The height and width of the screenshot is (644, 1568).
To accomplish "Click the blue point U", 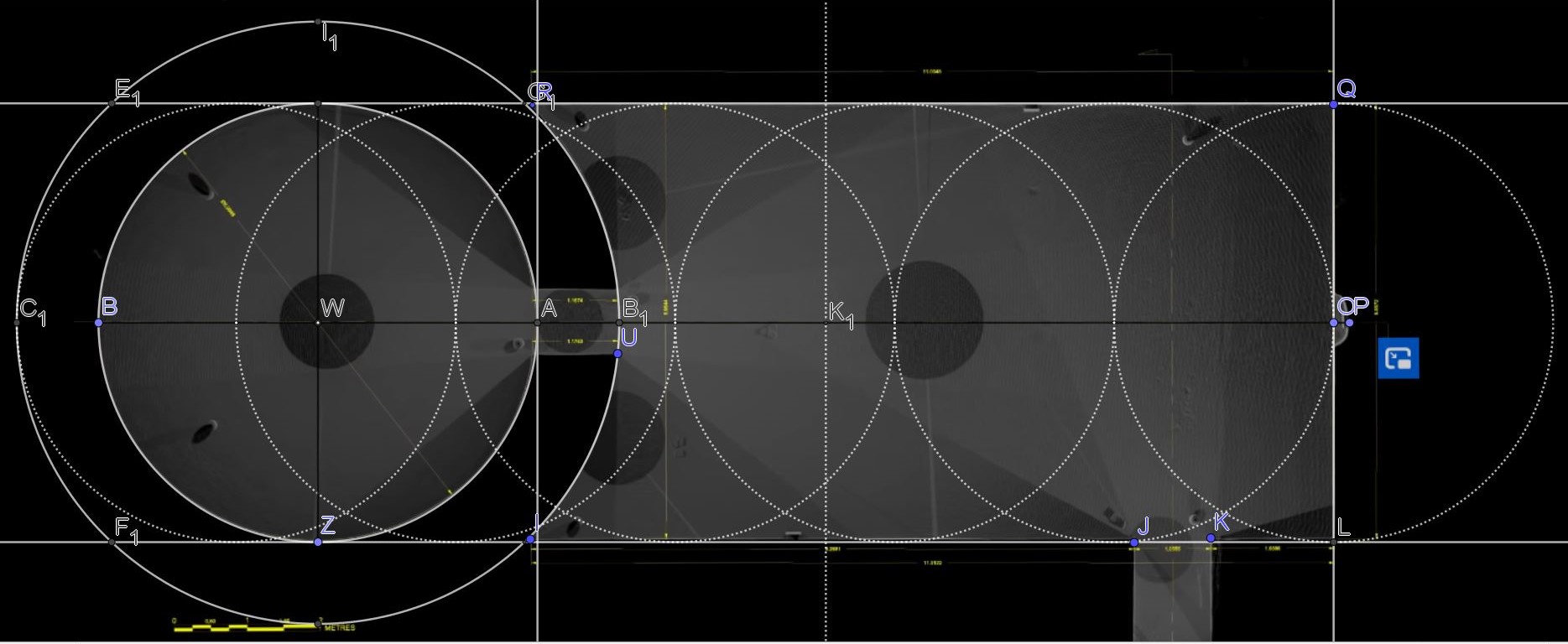I will tap(617, 354).
